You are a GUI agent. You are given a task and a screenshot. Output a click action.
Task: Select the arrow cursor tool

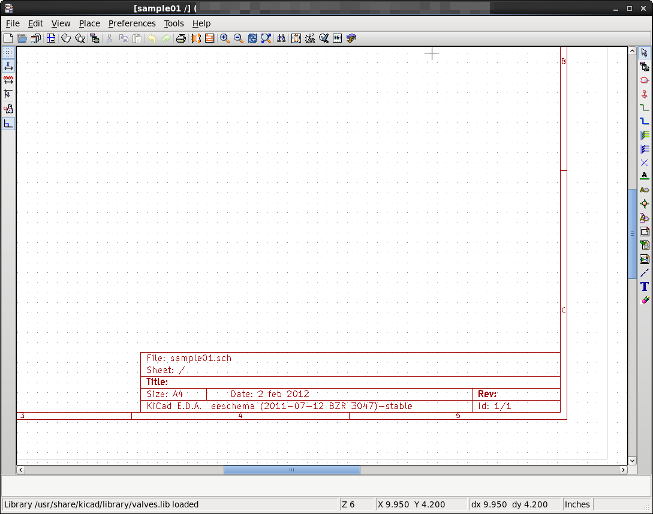(x=644, y=53)
